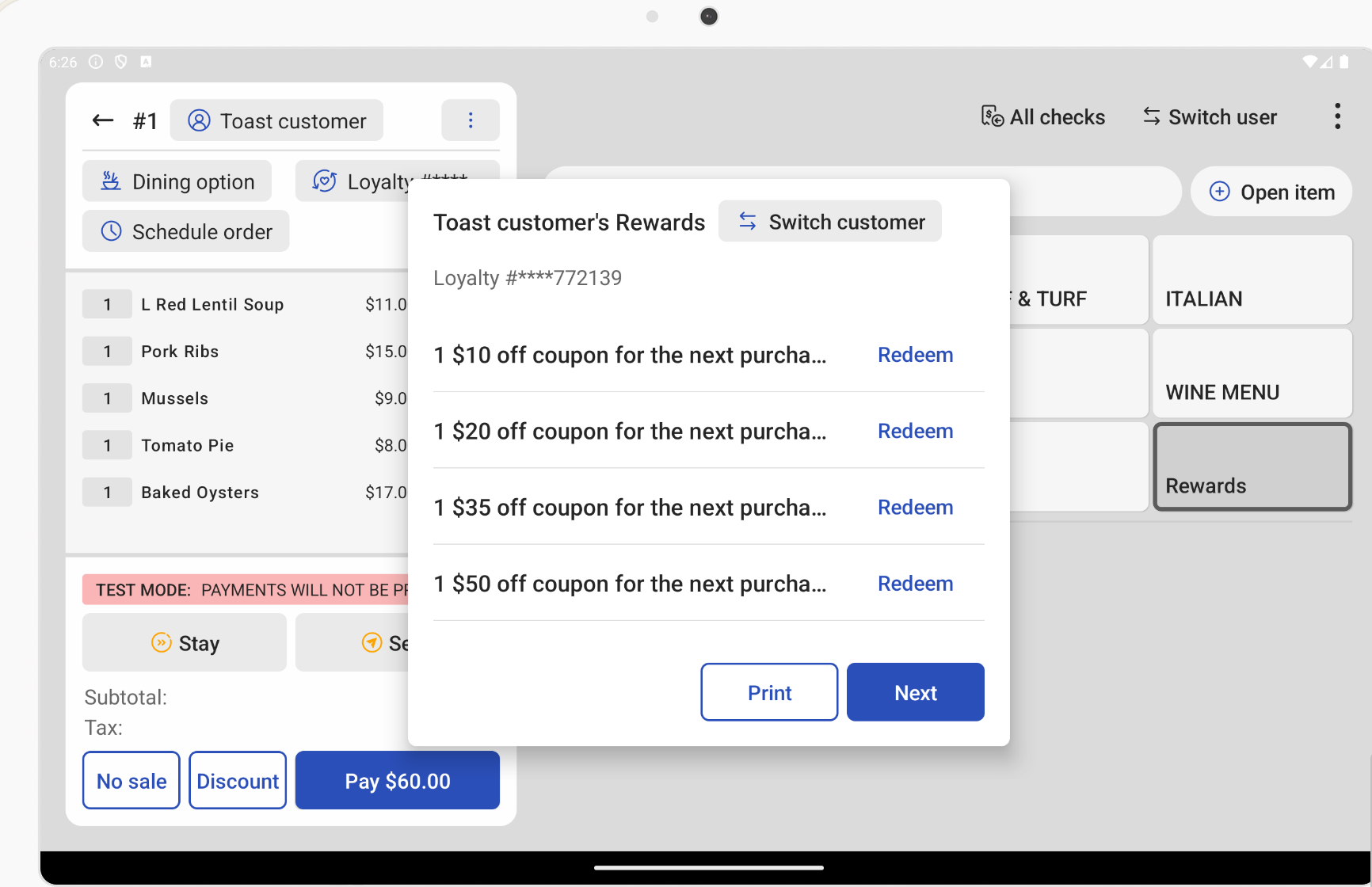Screen dimensions: 1372x887
Task: Select the ITALIAN menu group
Action: pyautogui.click(x=1252, y=280)
